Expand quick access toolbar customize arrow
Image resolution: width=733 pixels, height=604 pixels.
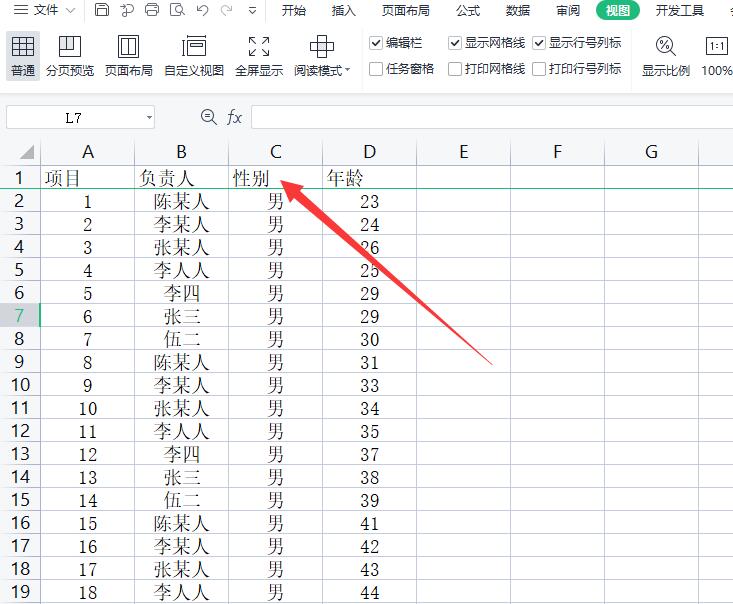point(252,10)
